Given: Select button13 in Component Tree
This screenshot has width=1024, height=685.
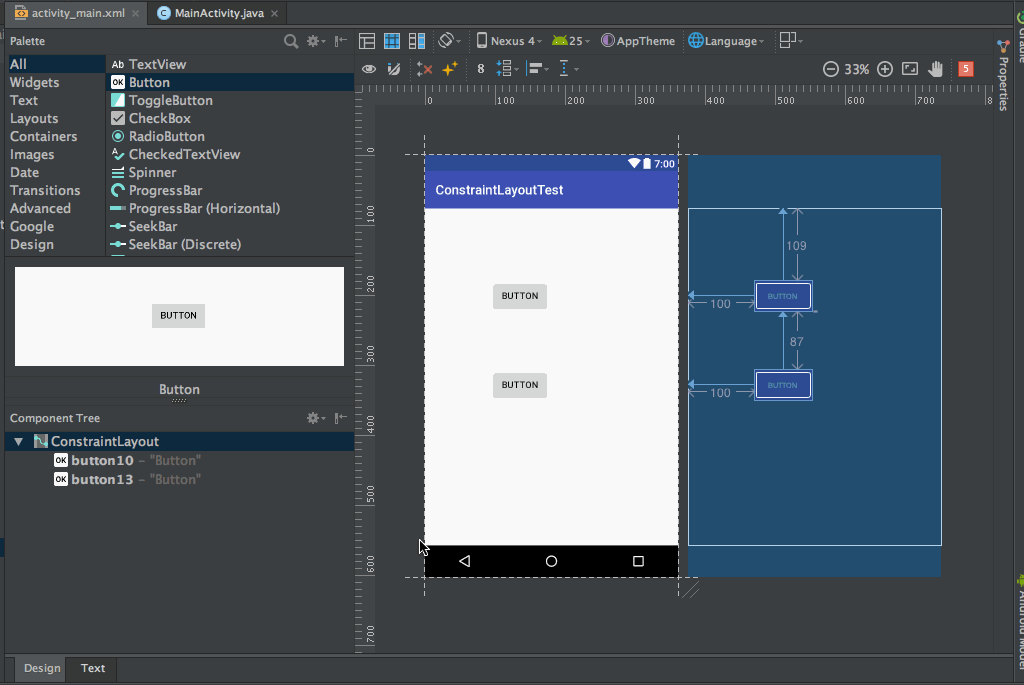Looking at the screenshot, I should 102,479.
